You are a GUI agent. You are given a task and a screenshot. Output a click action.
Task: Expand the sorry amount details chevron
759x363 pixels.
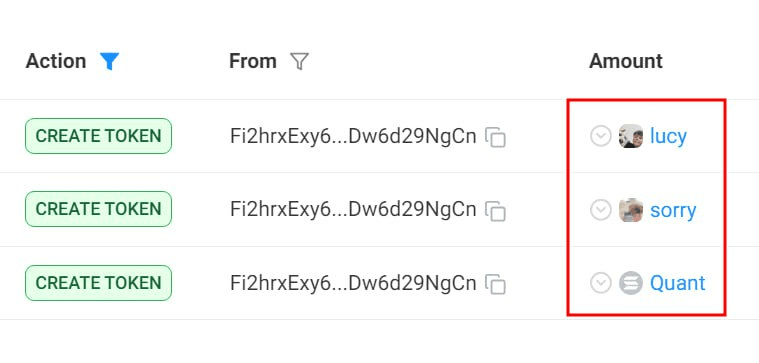(601, 210)
